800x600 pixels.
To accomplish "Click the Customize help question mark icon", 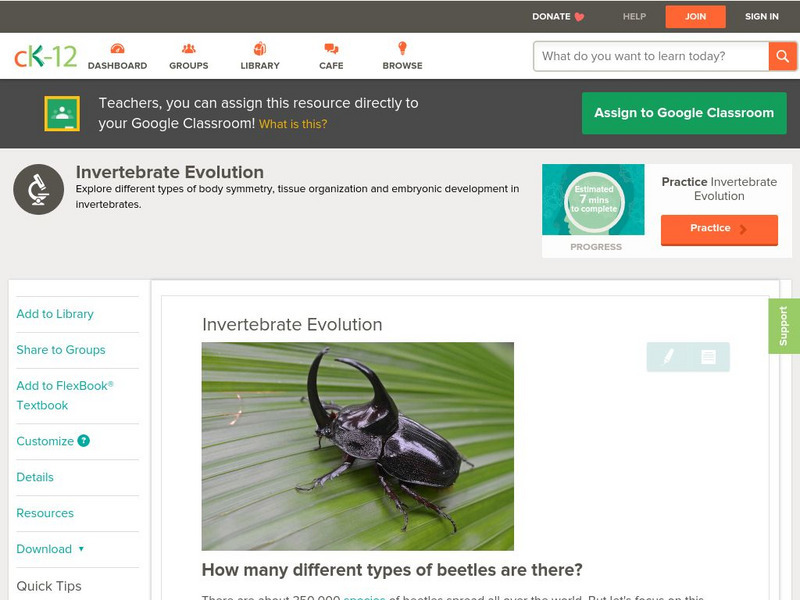I will pos(84,441).
